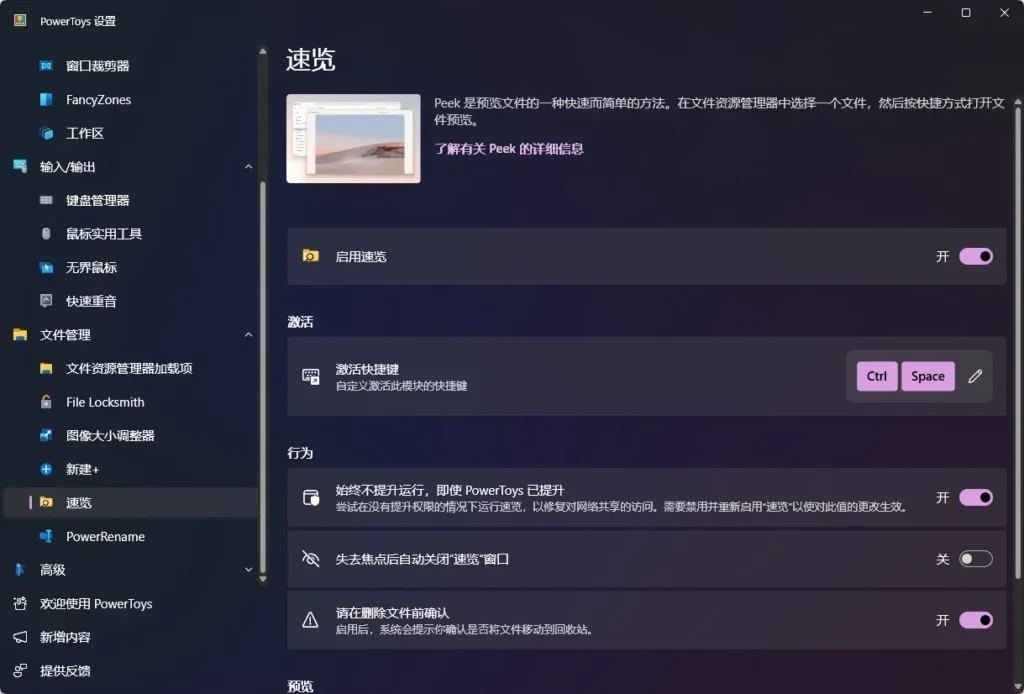Go to the File Locksmith page
Screen dimensions: 1024x694
(x=131, y=402)
